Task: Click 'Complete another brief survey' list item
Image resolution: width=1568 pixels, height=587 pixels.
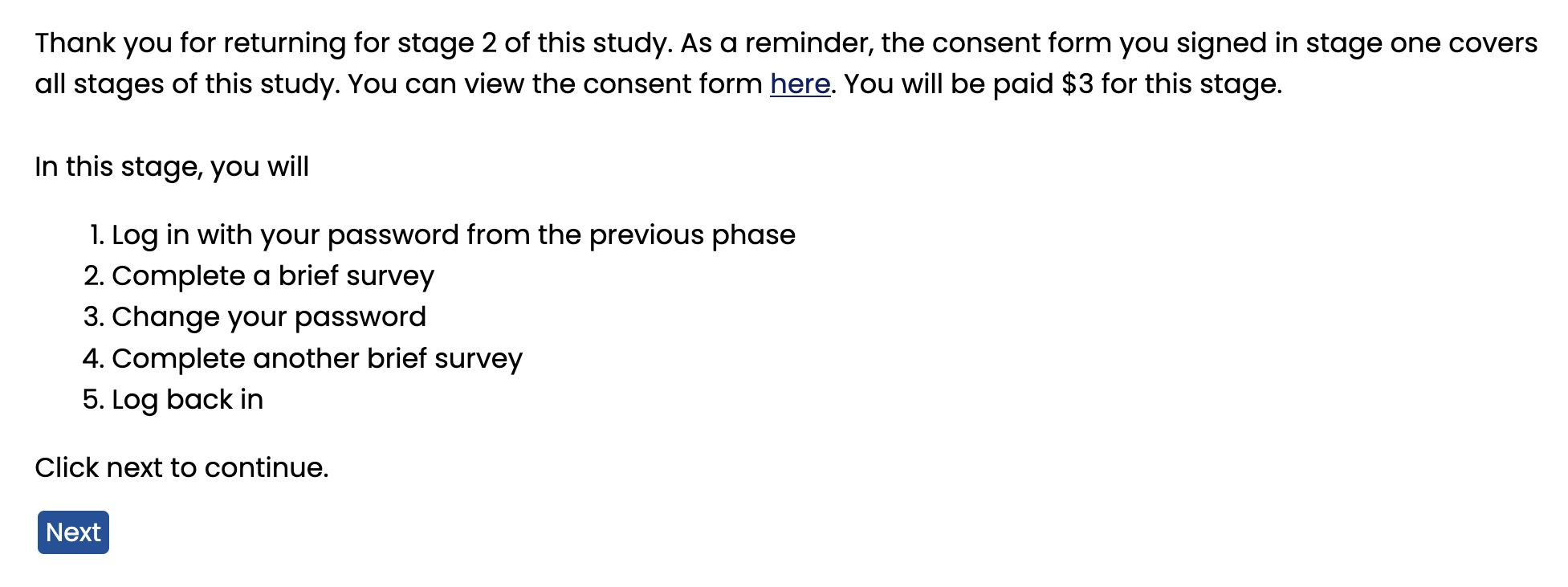Action: pos(317,359)
